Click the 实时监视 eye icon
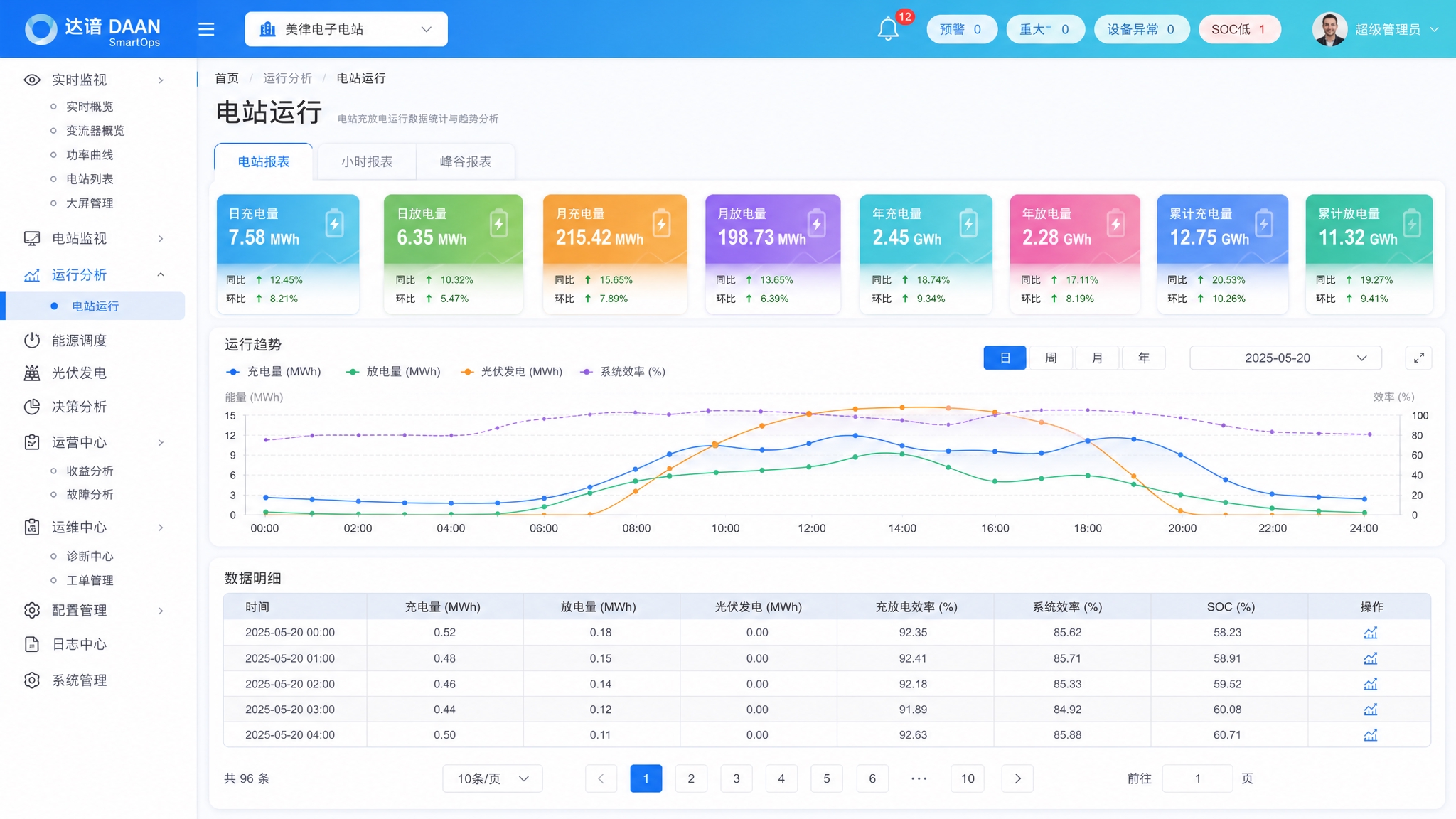Image resolution: width=1456 pixels, height=819 pixels. coord(32,80)
